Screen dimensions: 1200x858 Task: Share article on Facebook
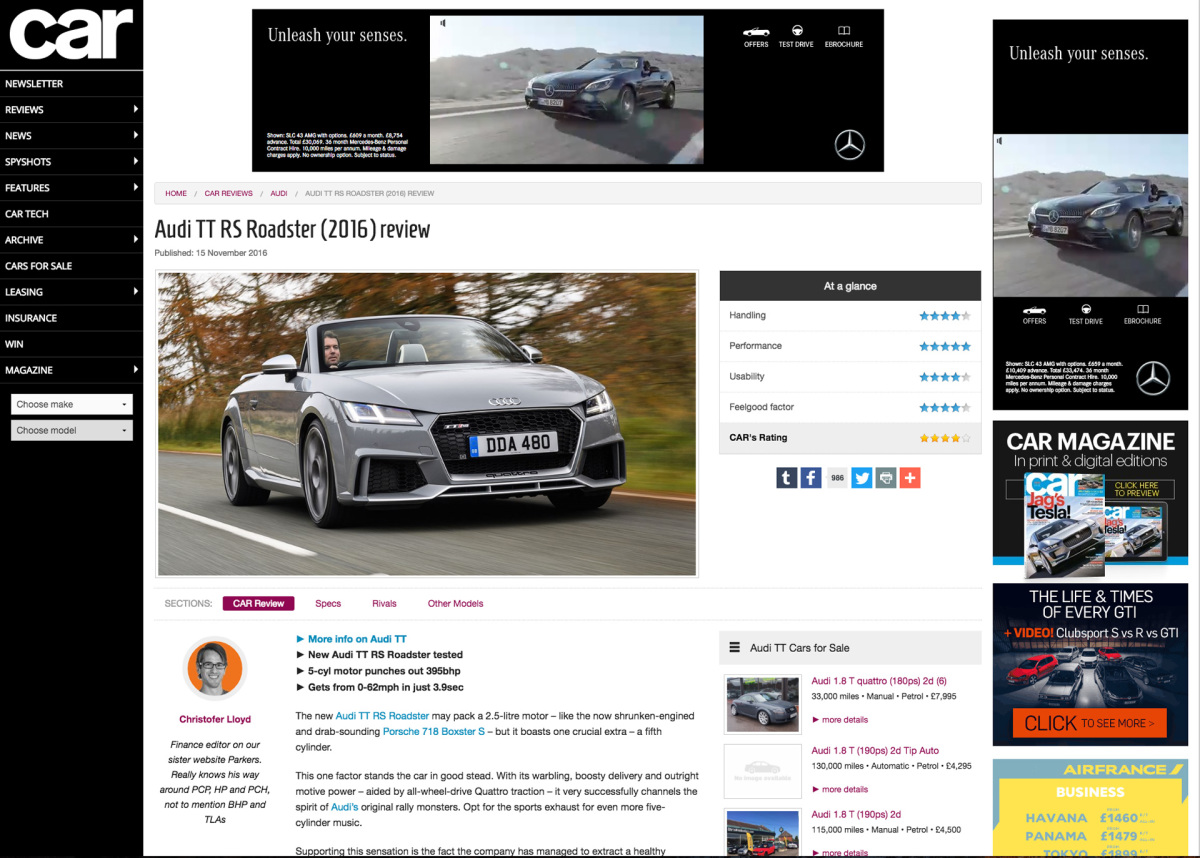point(811,478)
